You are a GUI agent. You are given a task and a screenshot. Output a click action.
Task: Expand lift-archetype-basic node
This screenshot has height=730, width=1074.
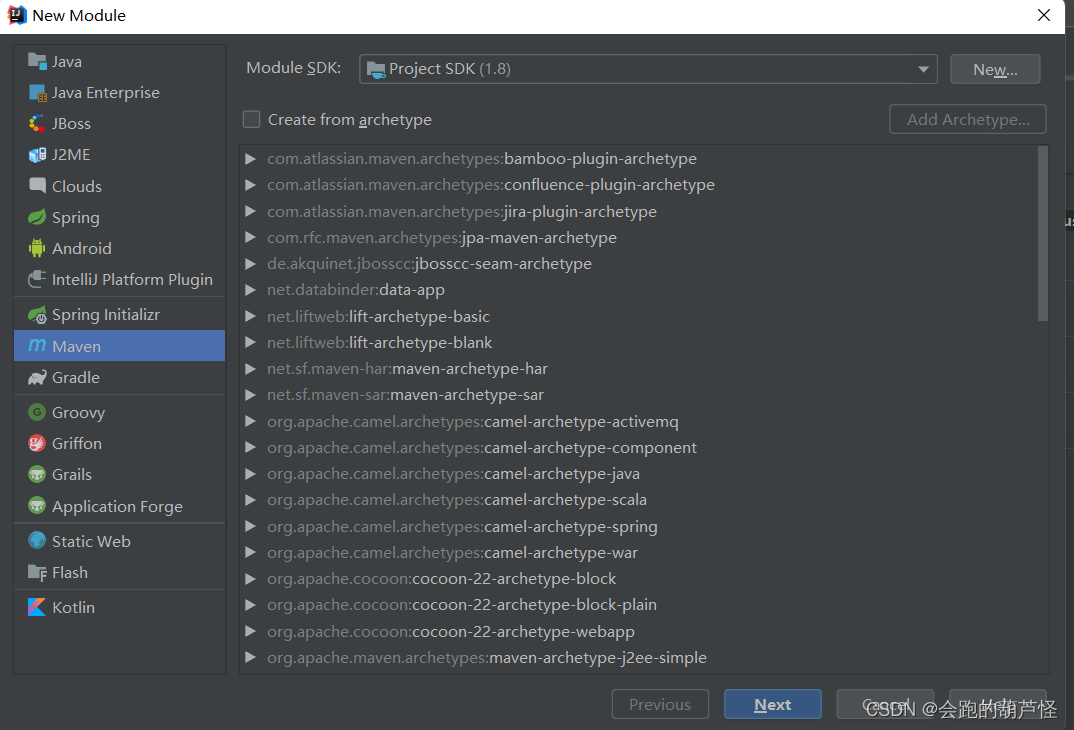click(251, 316)
